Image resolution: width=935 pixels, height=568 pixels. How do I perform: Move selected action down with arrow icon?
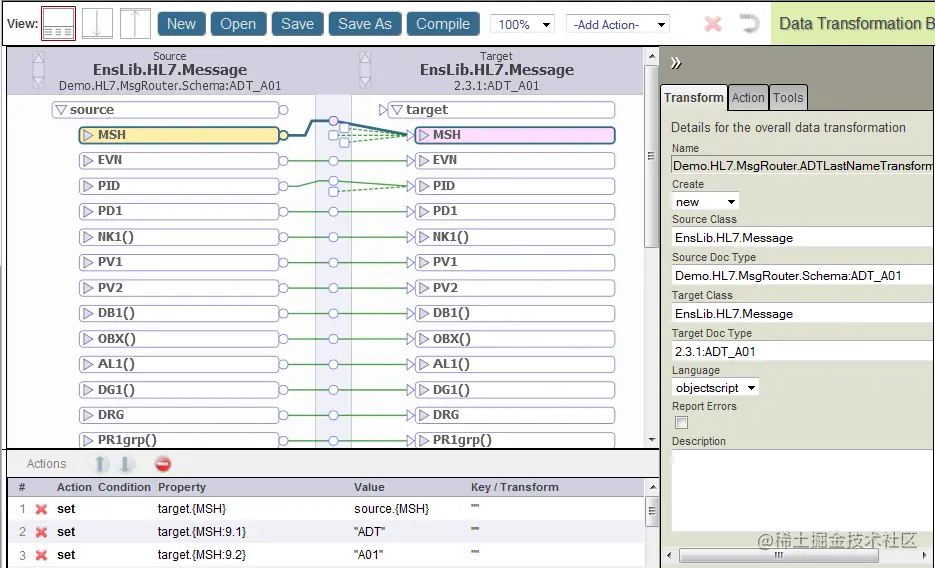127,464
